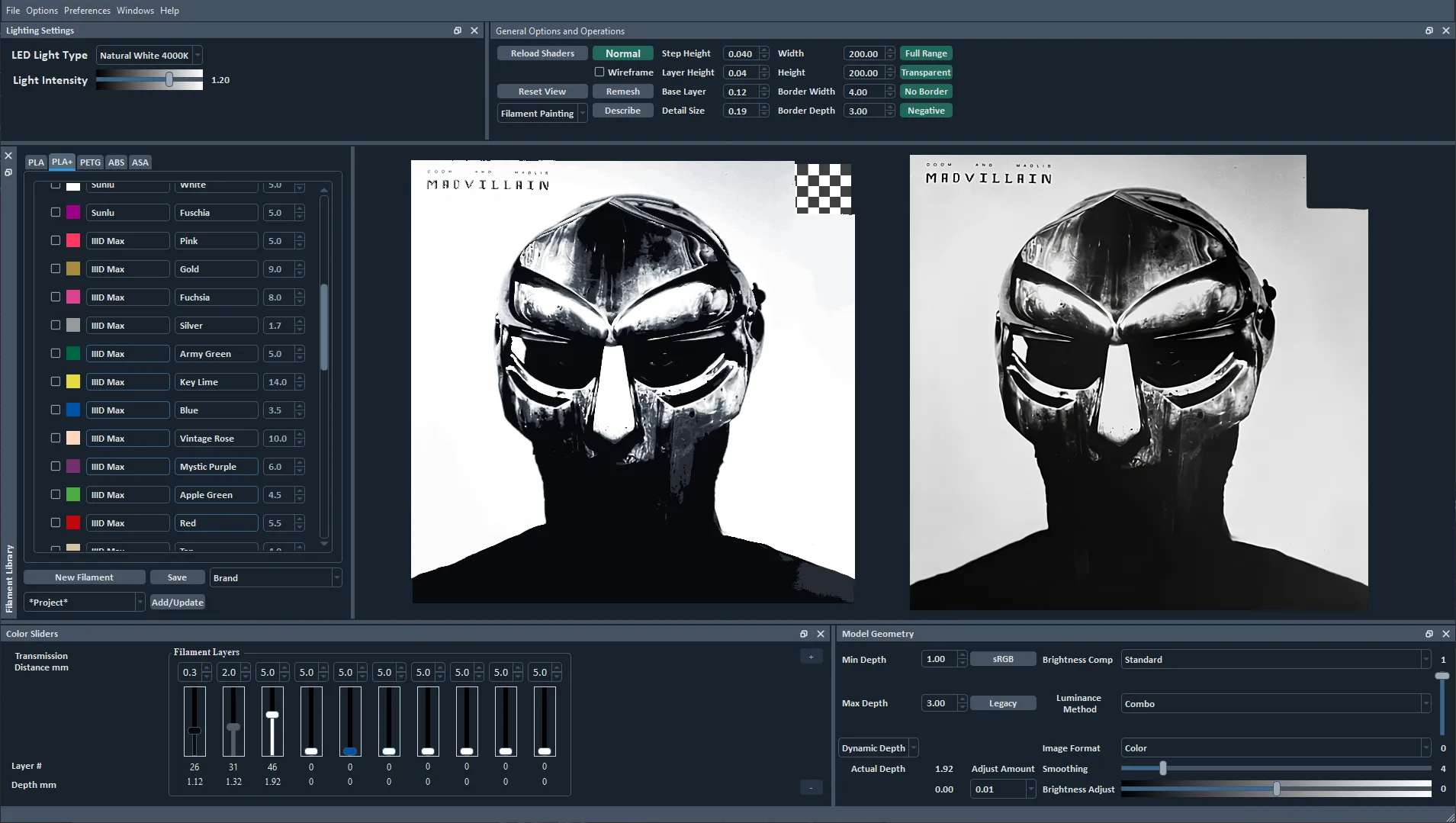Enable the Wireframe checkbox
Image resolution: width=1456 pixels, height=823 pixels.
coord(599,72)
